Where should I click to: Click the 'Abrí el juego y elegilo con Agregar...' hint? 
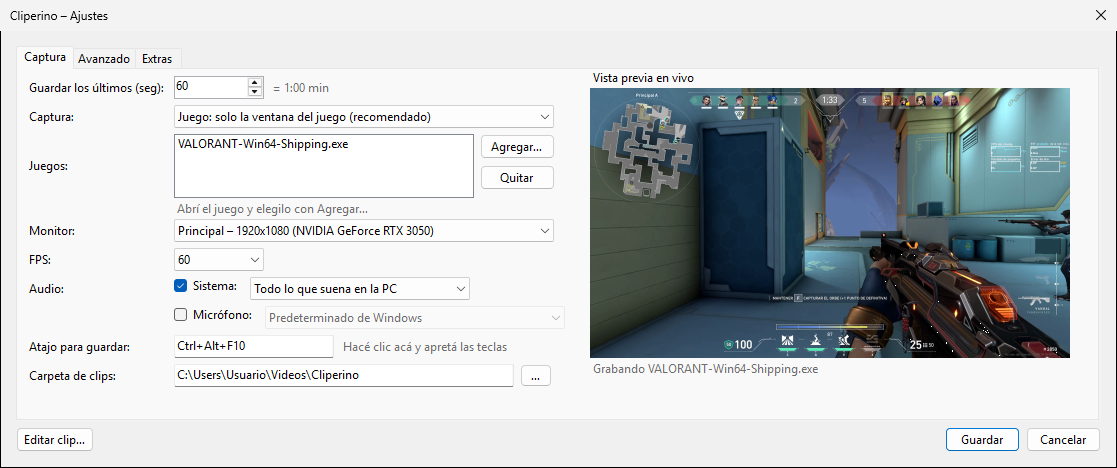tap(272, 209)
